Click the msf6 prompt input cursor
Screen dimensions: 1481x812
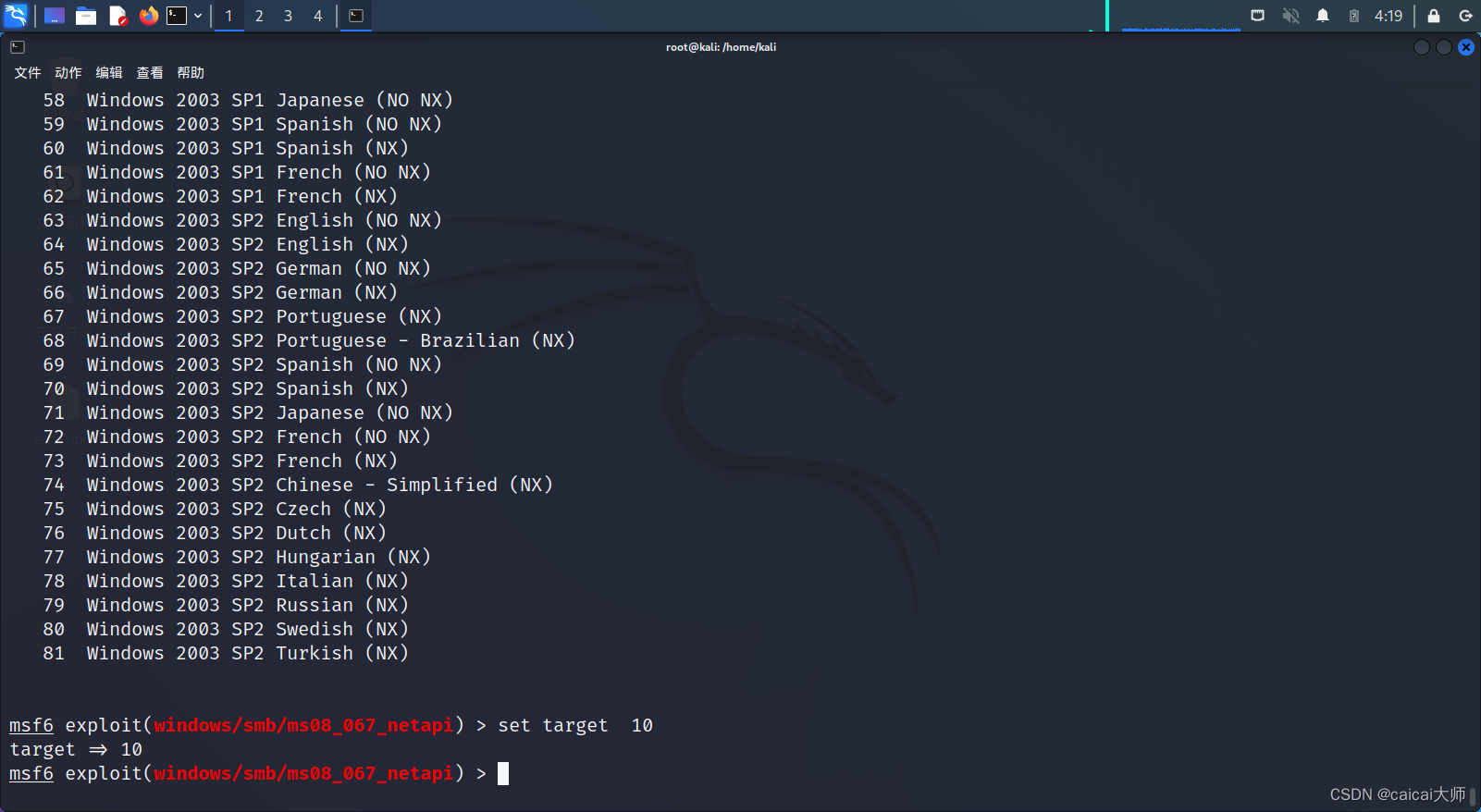tap(503, 773)
